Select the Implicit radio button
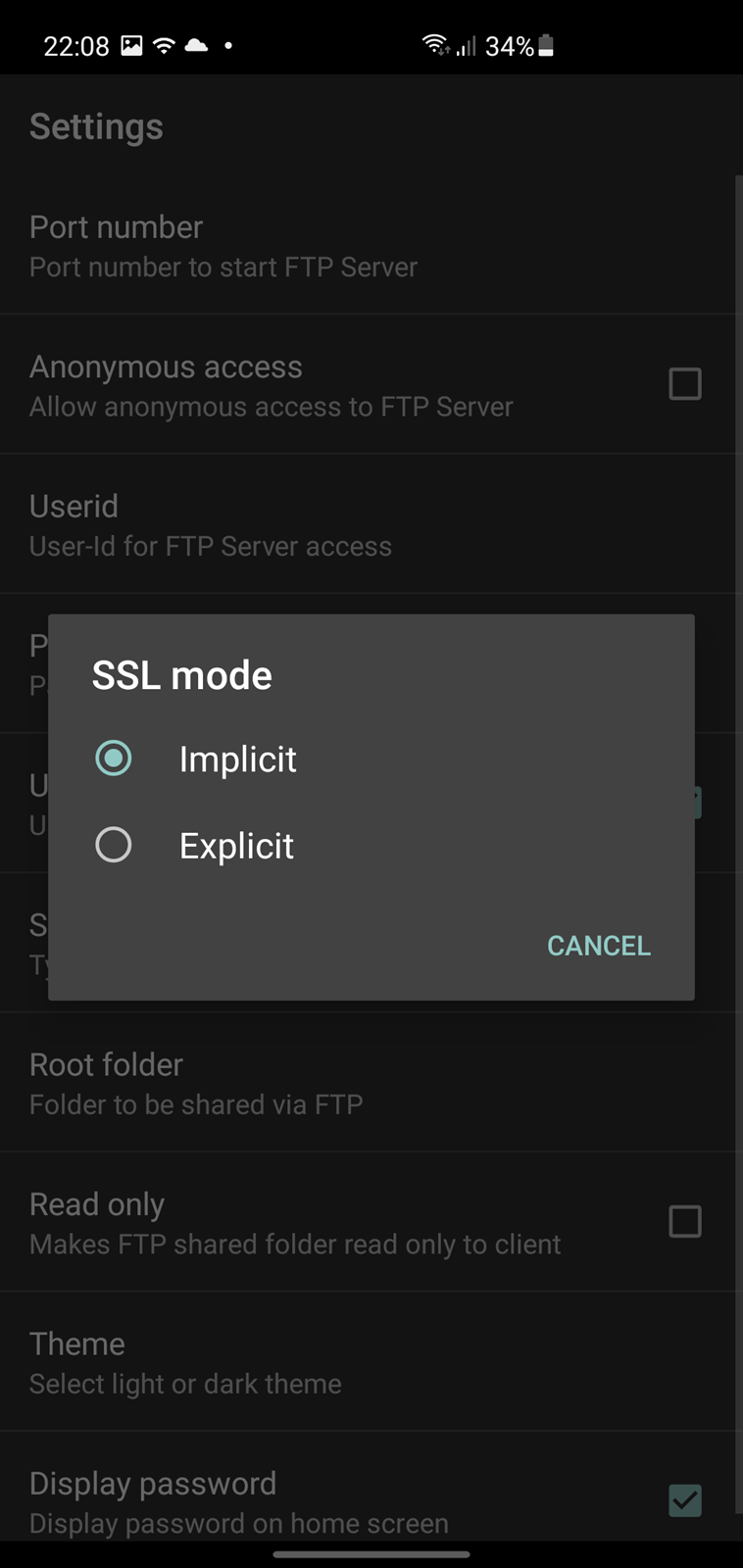The height and width of the screenshot is (1568, 743). tap(114, 758)
